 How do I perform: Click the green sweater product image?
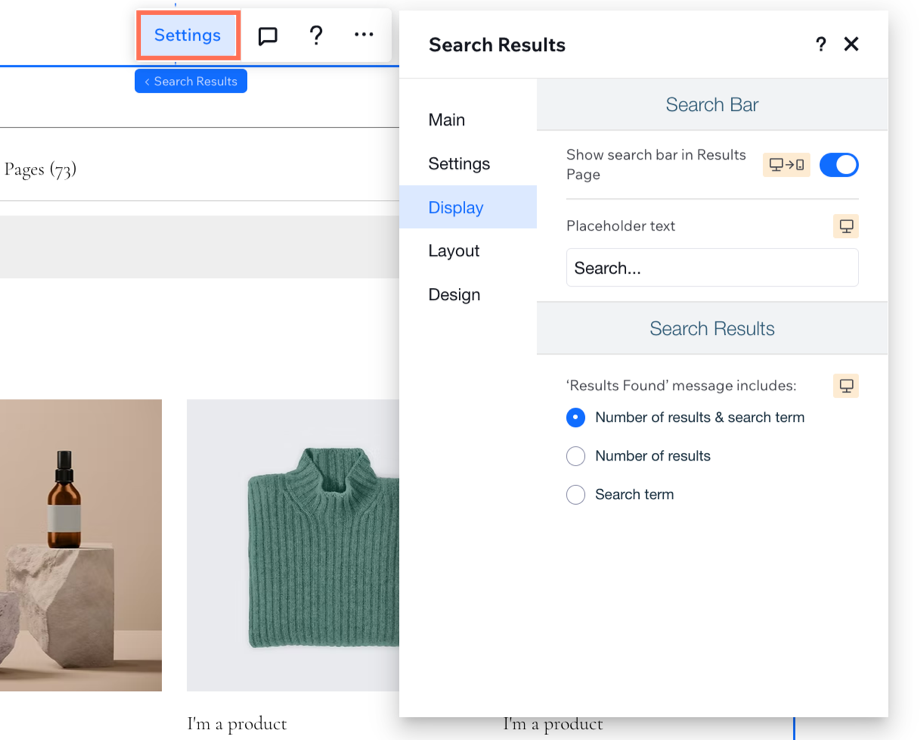(293, 545)
